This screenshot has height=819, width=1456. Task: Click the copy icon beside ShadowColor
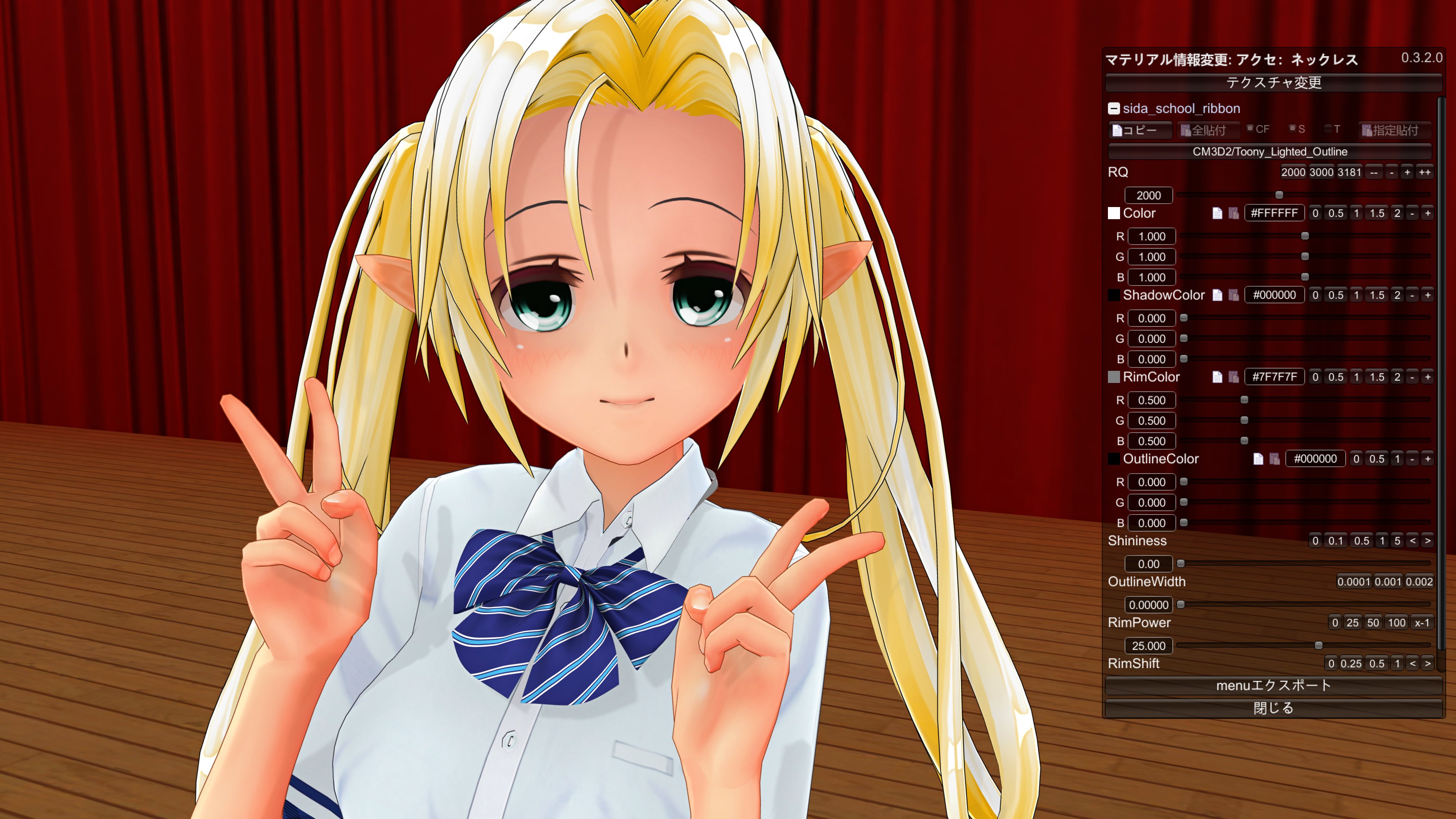click(x=1217, y=295)
